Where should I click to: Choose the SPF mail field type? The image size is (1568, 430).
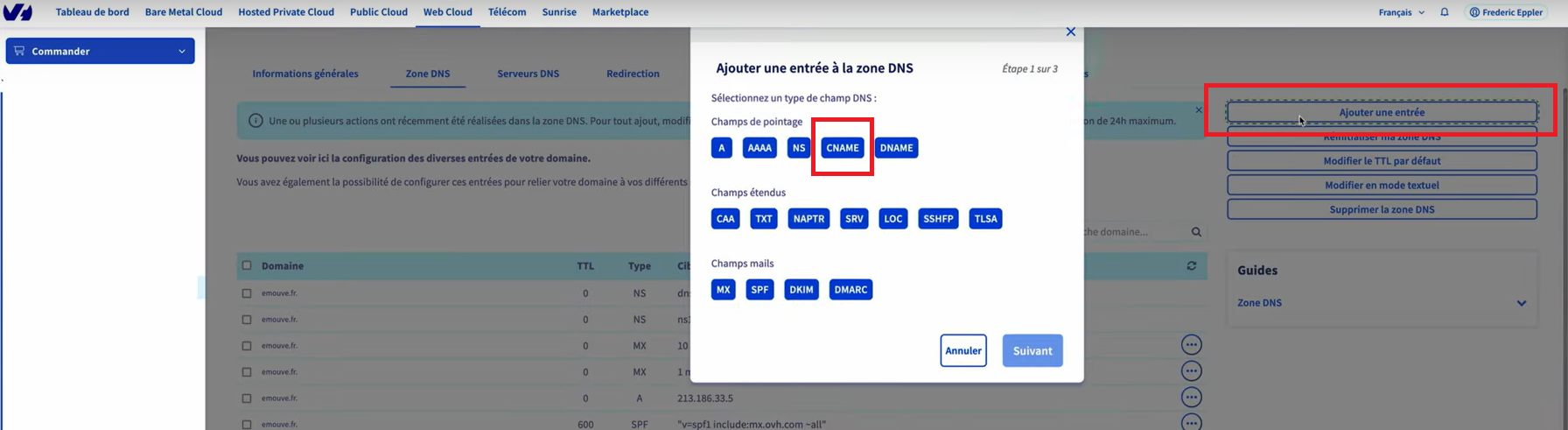[x=759, y=290]
